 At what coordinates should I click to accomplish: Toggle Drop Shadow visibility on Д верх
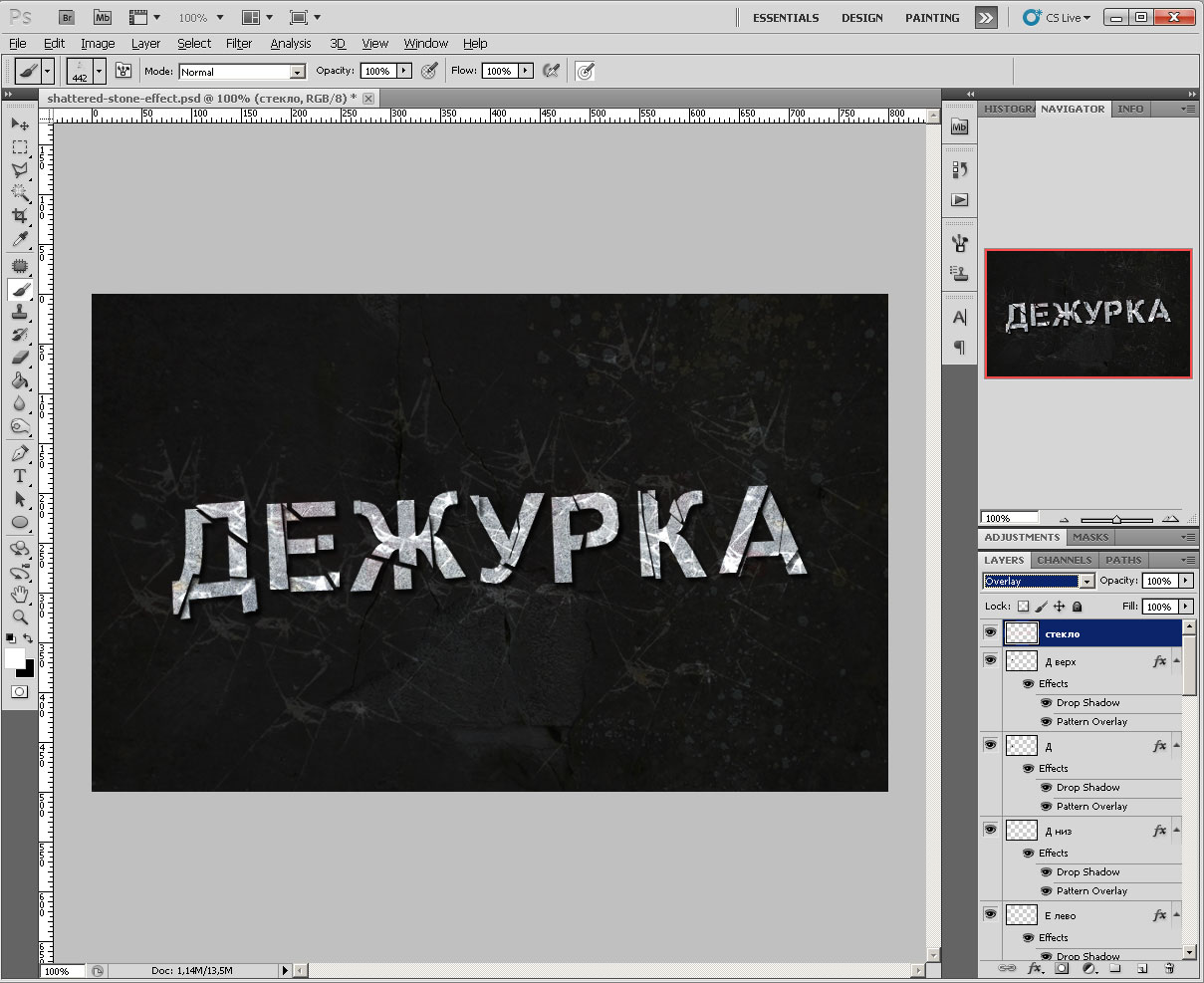click(x=1046, y=703)
